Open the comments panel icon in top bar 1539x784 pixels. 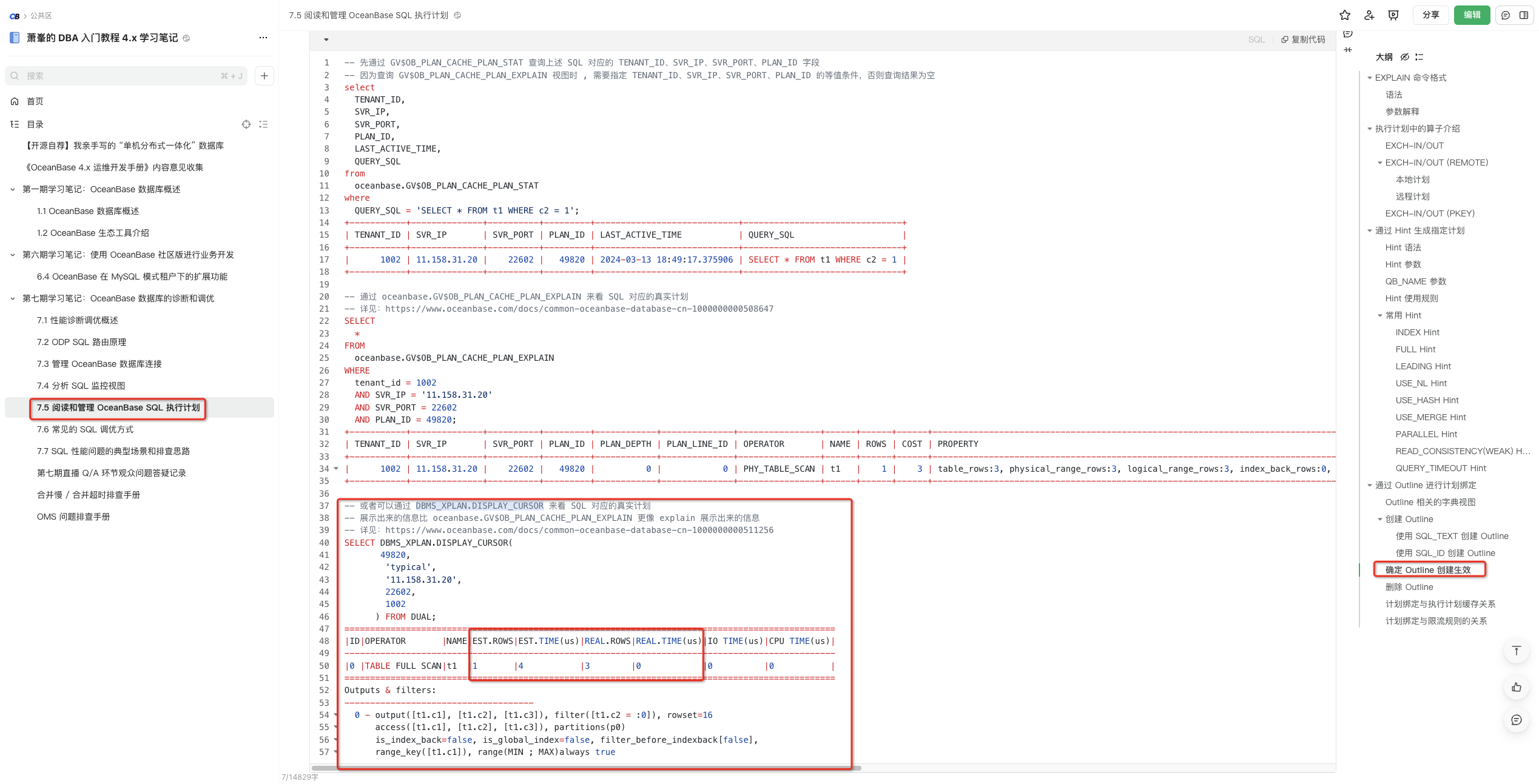tap(1506, 15)
